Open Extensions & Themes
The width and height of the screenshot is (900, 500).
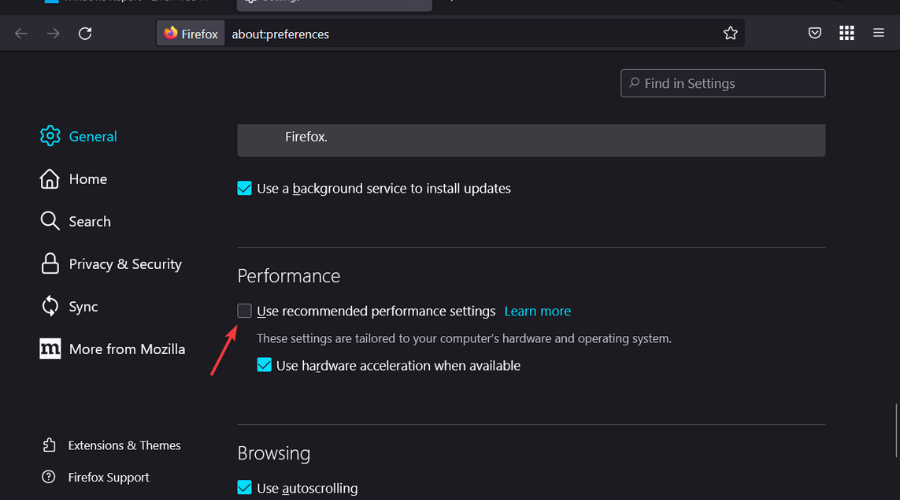[x=111, y=445]
